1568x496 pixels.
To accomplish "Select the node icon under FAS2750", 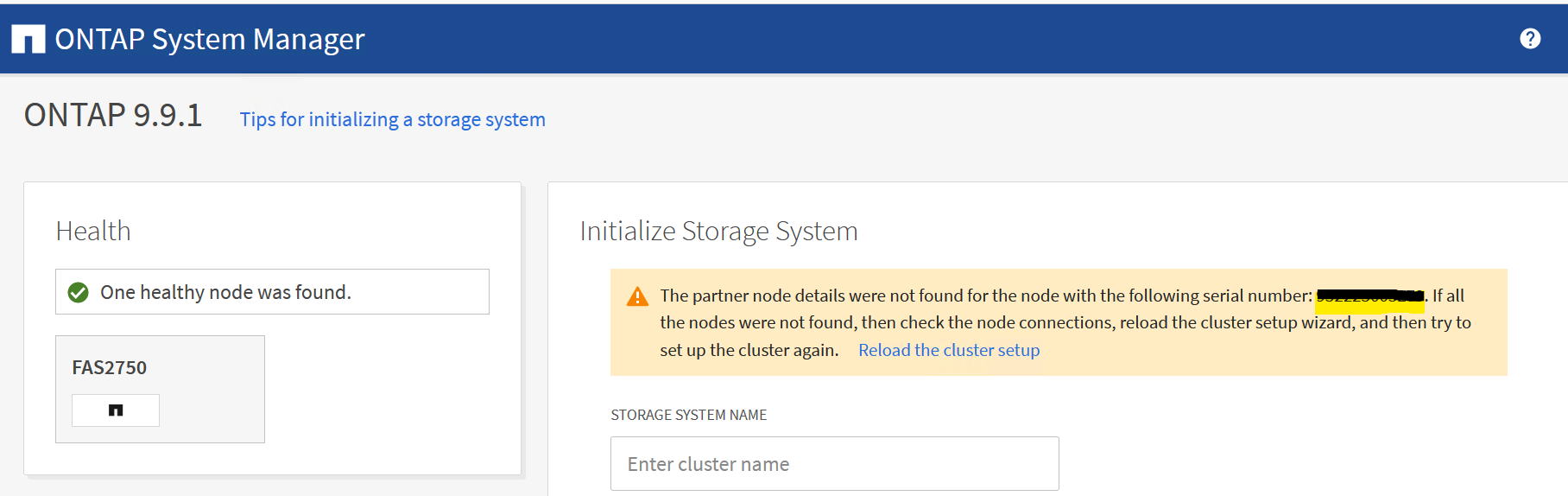I will click(x=116, y=410).
